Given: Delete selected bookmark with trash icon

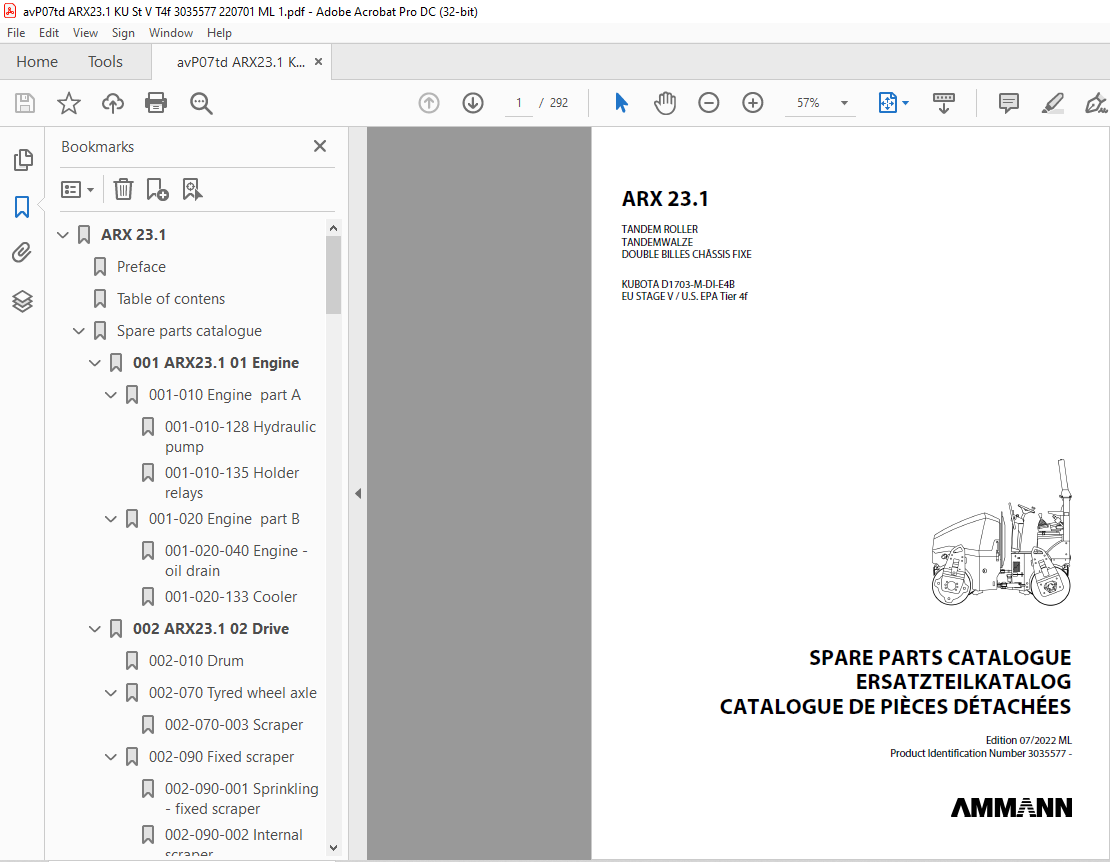Looking at the screenshot, I should [123, 190].
